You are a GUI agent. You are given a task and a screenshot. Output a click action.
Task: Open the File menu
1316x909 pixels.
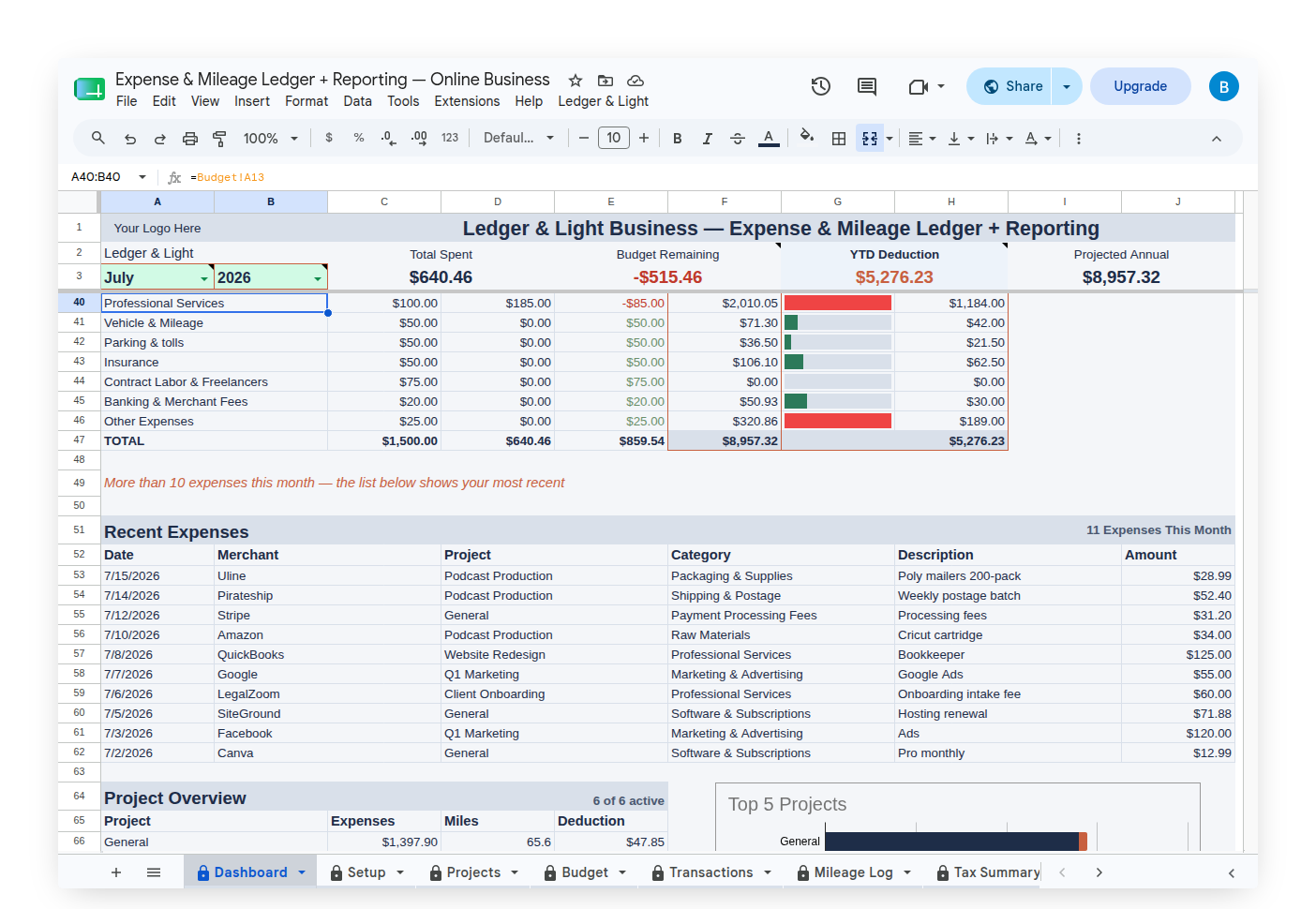[127, 101]
